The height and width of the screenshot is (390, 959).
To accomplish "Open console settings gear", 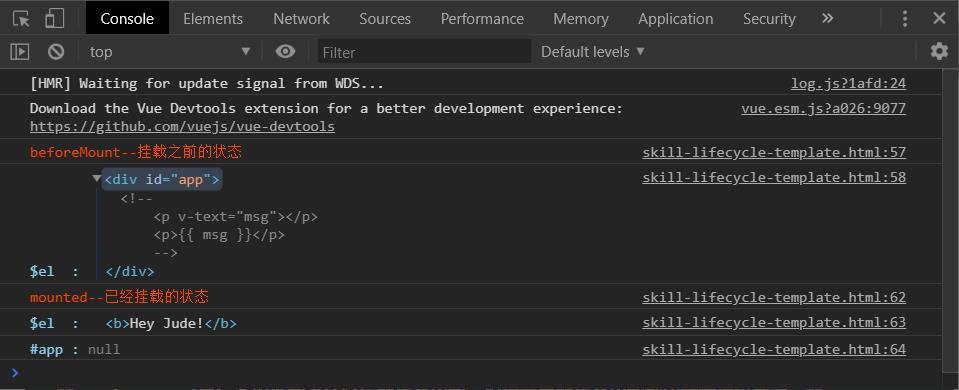I will pos(939,51).
